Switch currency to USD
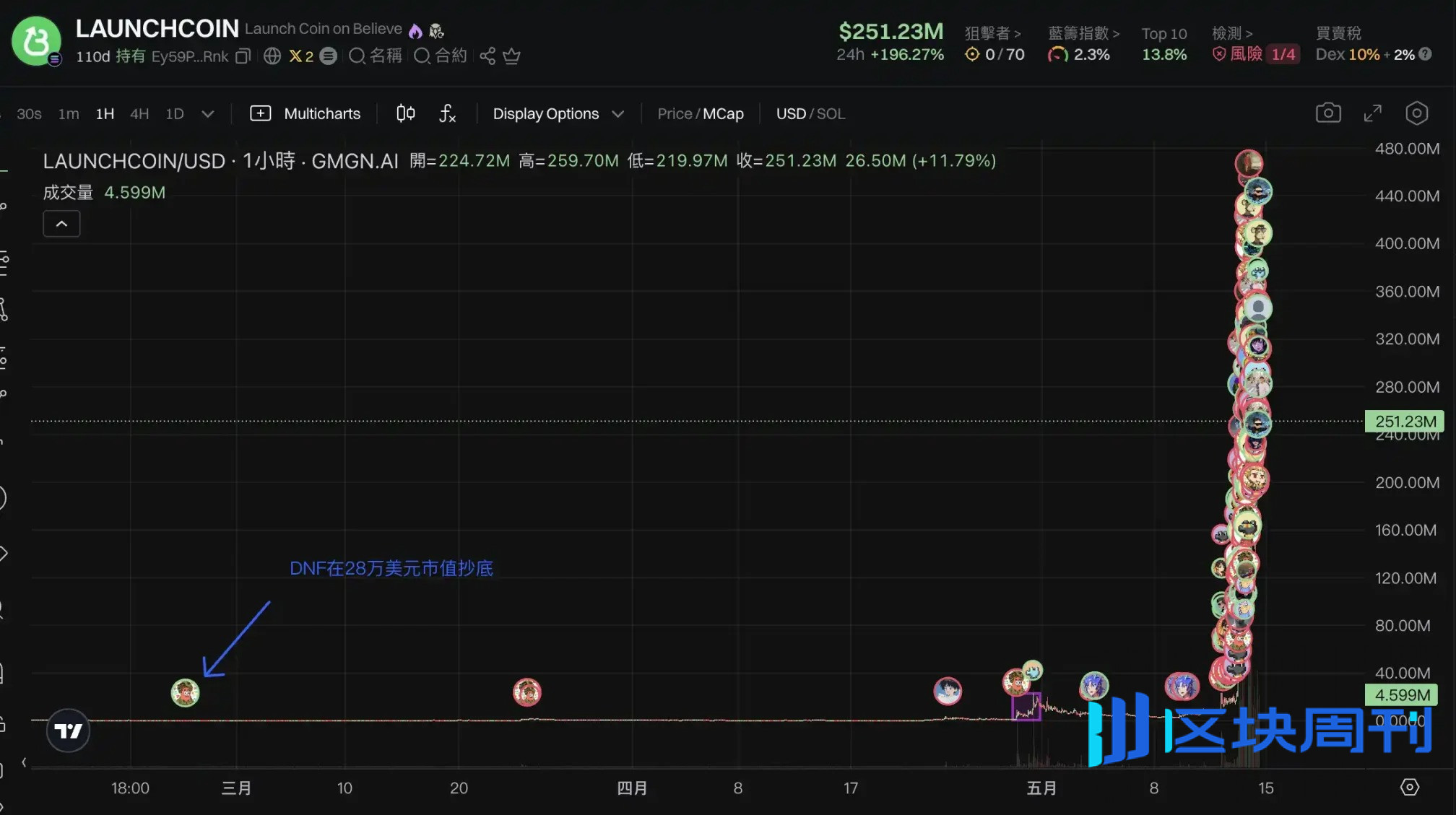Viewport: 1456px width, 815px height. pos(791,114)
